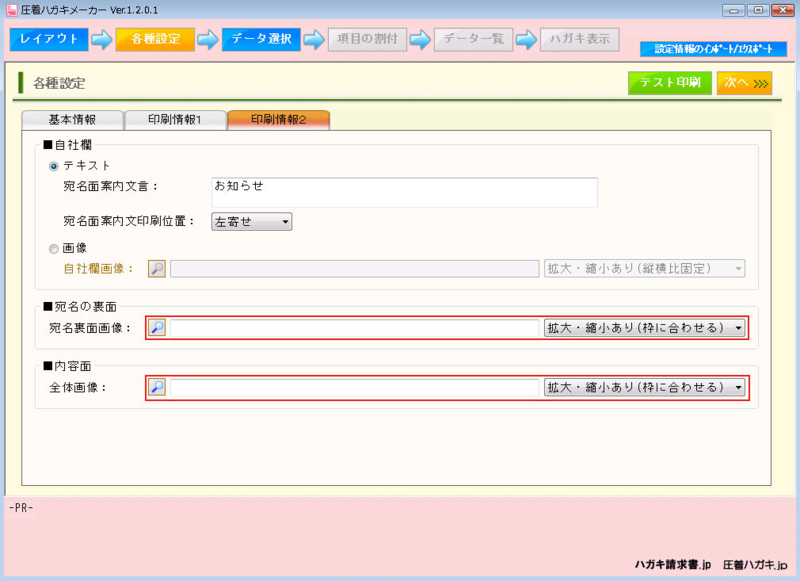
Task: Switch to the 基本情報 tab
Action: click(x=72, y=120)
